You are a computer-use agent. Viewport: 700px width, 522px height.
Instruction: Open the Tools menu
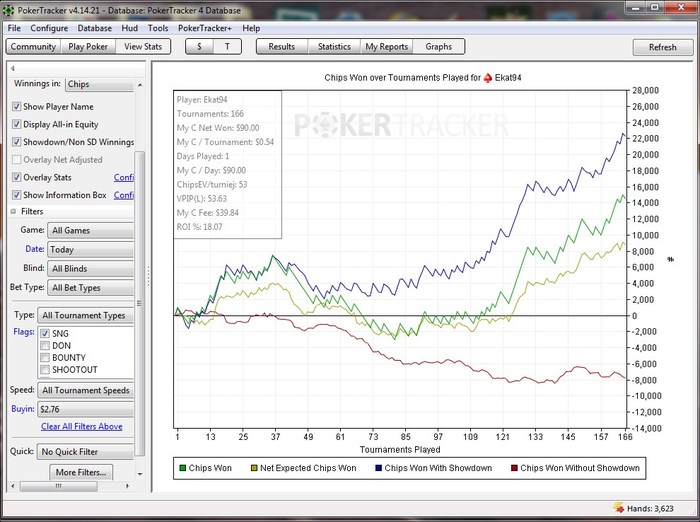(x=158, y=28)
